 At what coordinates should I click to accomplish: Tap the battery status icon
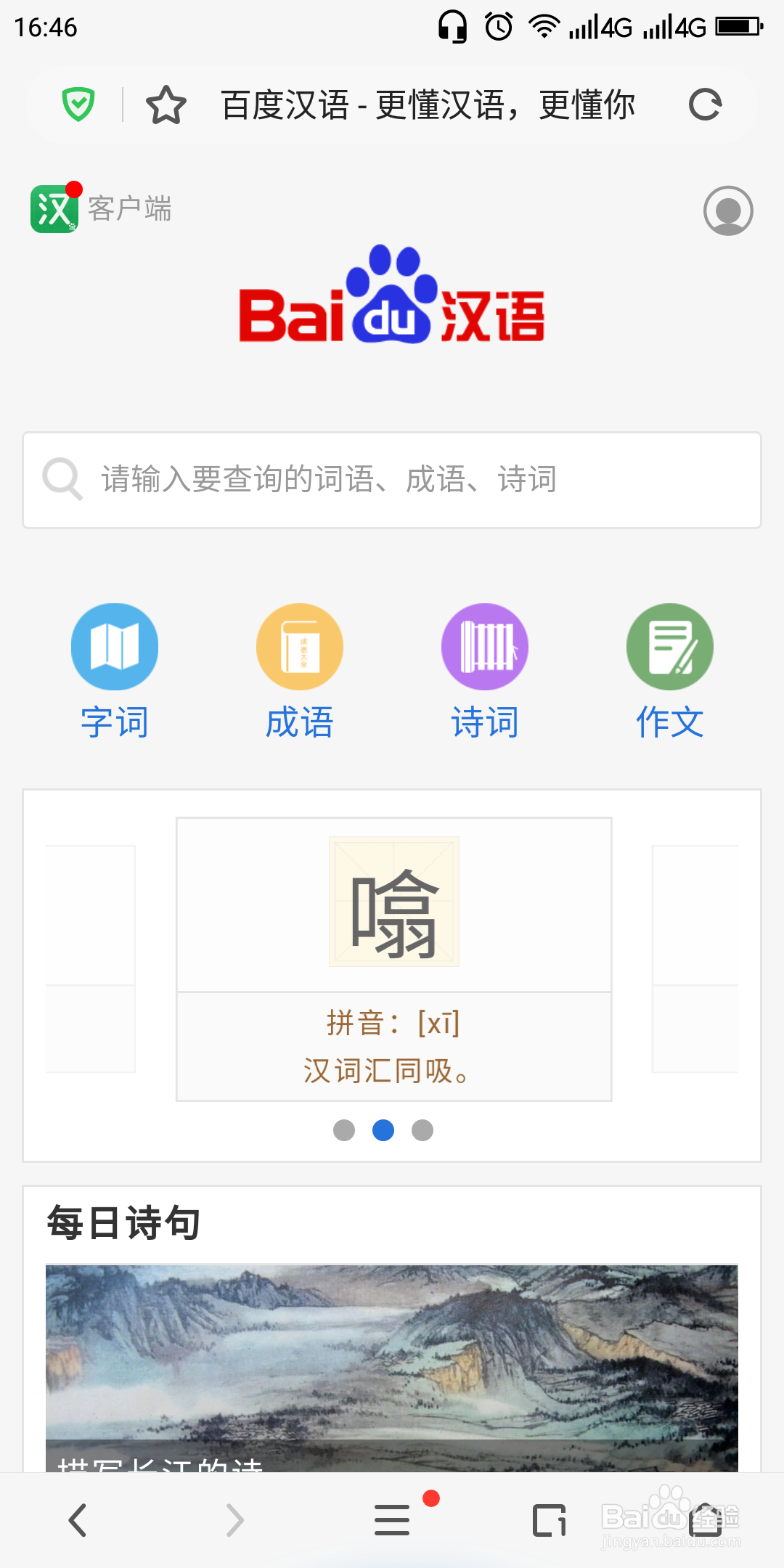click(x=739, y=27)
